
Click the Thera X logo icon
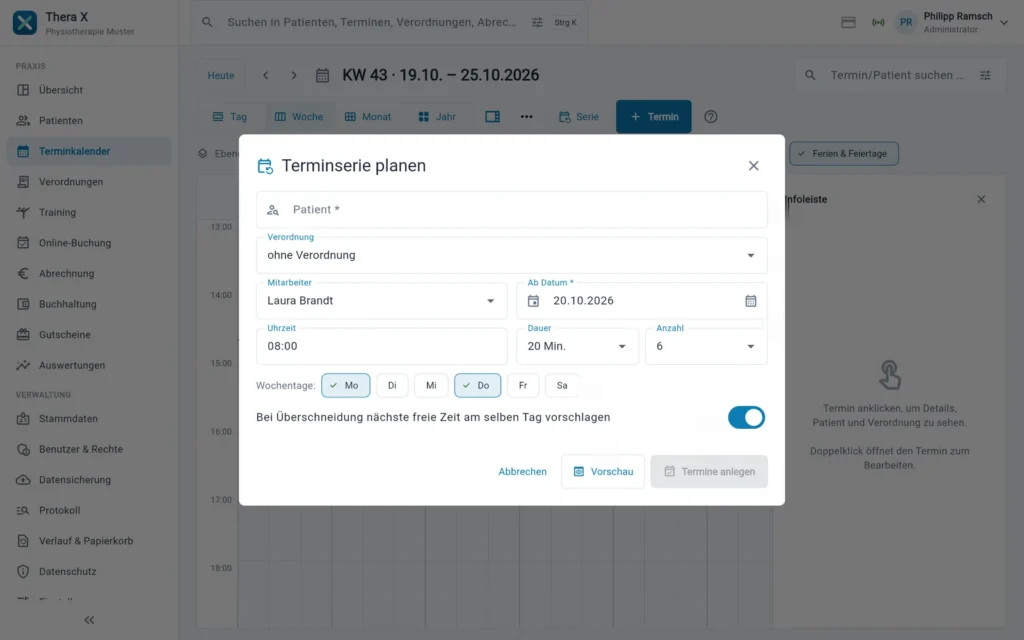[x=25, y=23]
